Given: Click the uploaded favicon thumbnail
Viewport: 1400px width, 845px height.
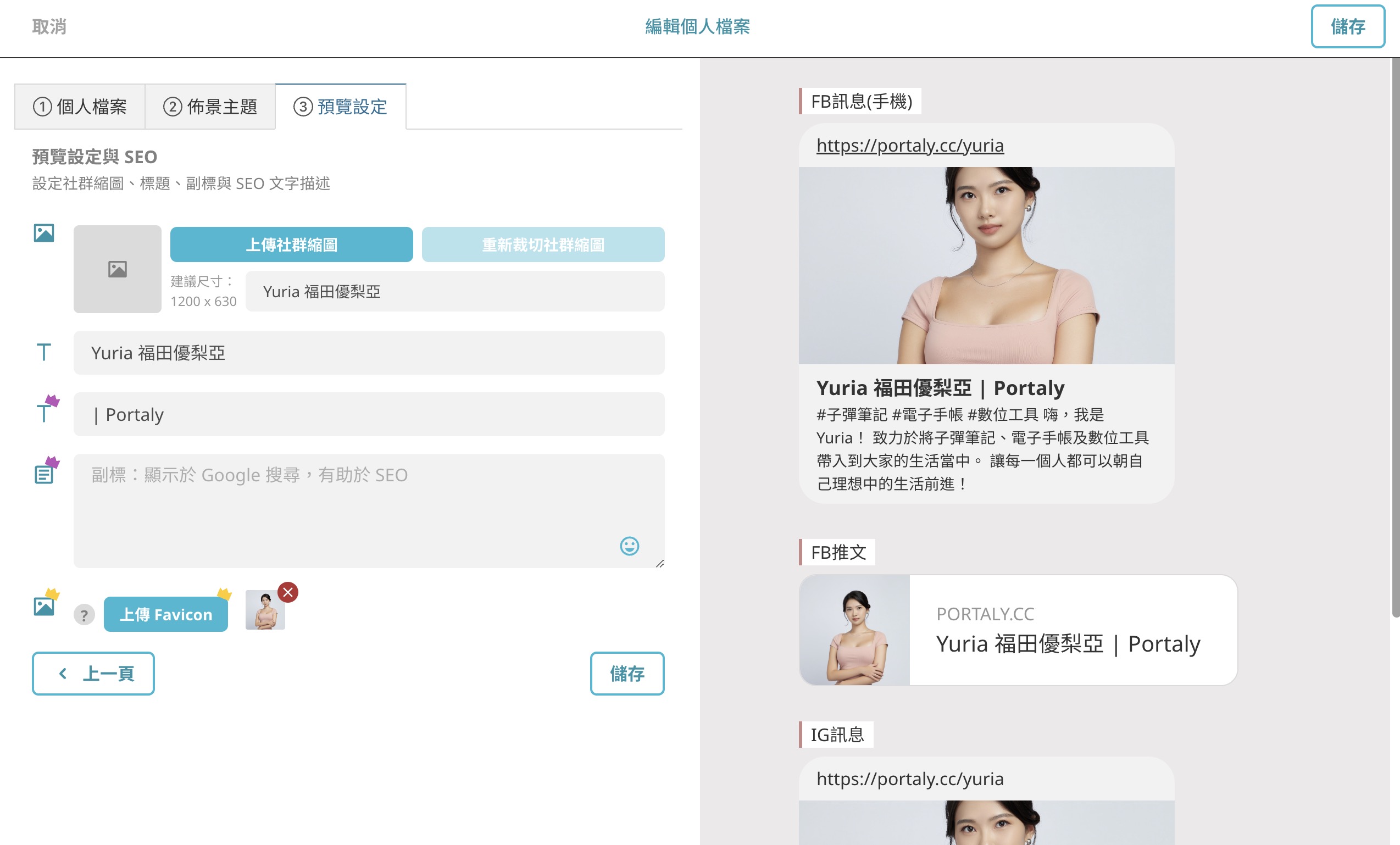Looking at the screenshot, I should coord(265,610).
